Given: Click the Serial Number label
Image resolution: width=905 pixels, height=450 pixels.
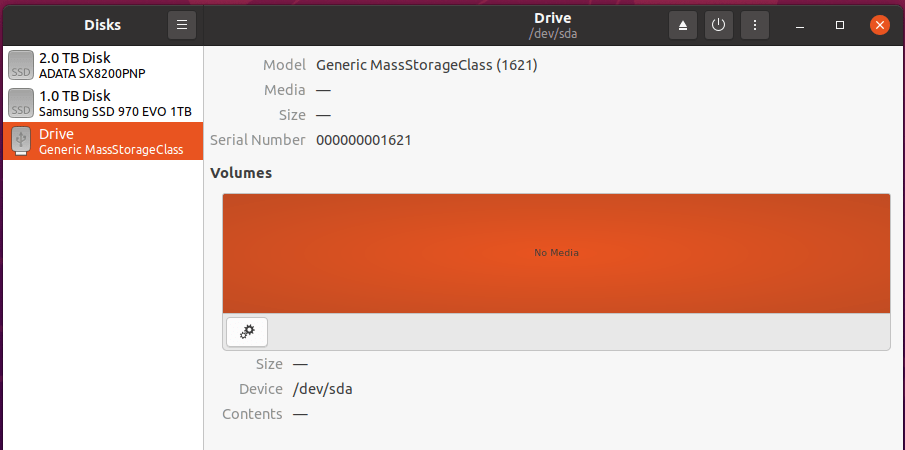Looking at the screenshot, I should [x=258, y=140].
